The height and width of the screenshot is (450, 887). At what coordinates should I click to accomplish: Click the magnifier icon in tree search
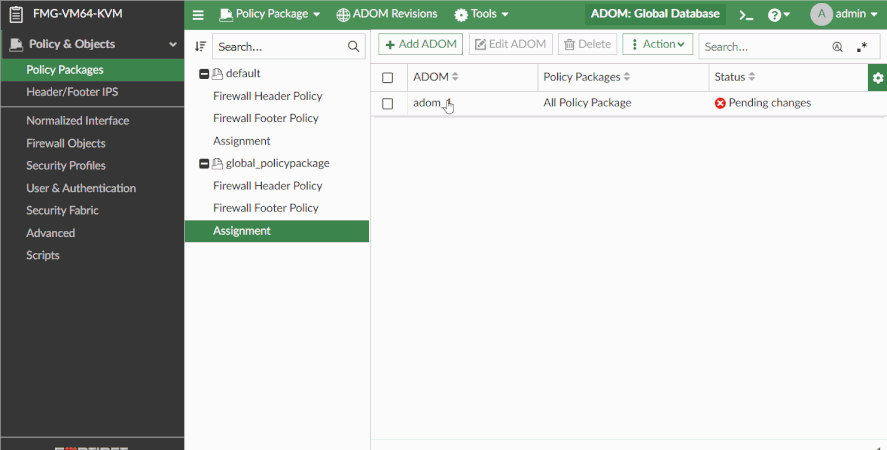pyautogui.click(x=353, y=46)
